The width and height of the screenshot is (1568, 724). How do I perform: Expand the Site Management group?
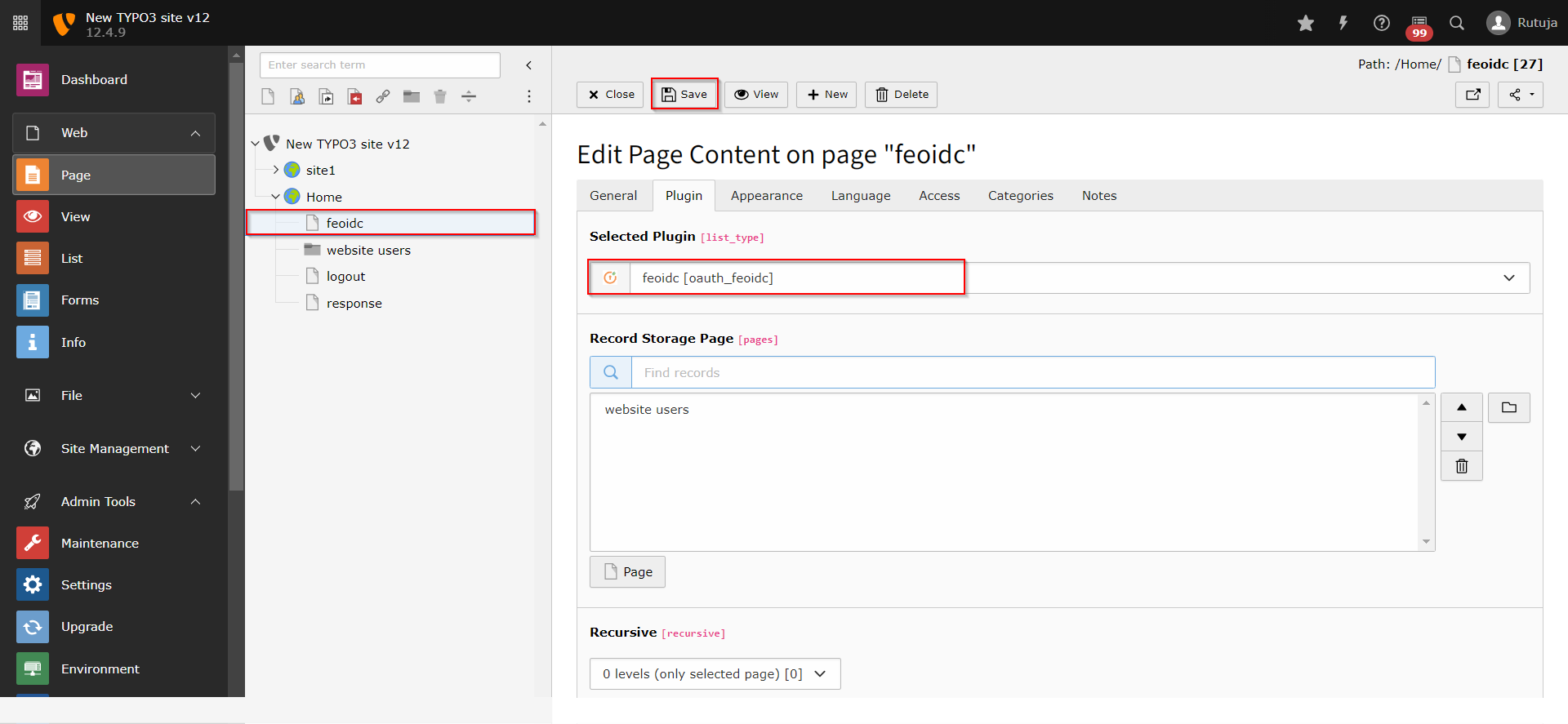pyautogui.click(x=195, y=448)
